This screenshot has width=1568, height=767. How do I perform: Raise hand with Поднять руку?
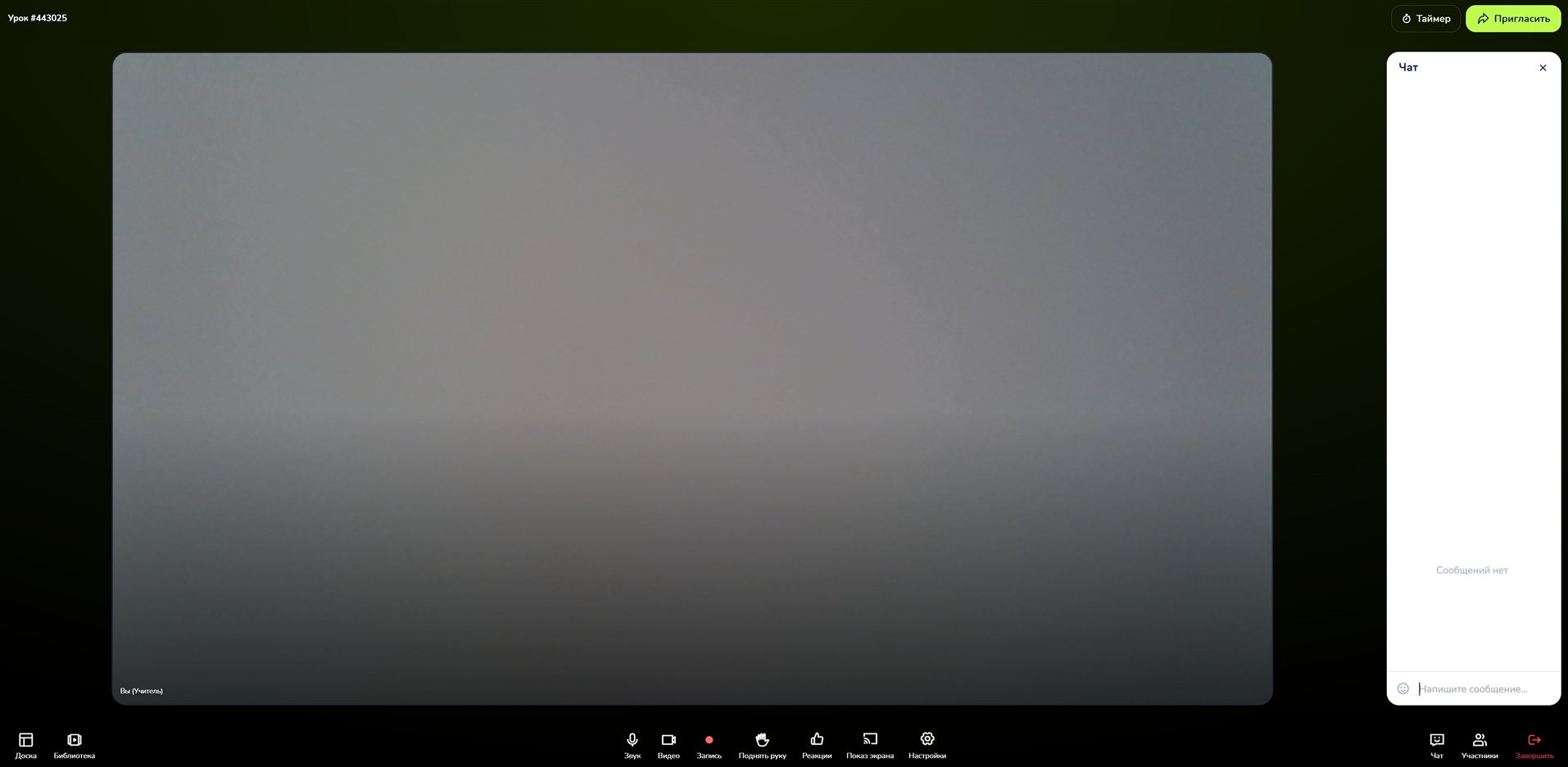point(763,746)
